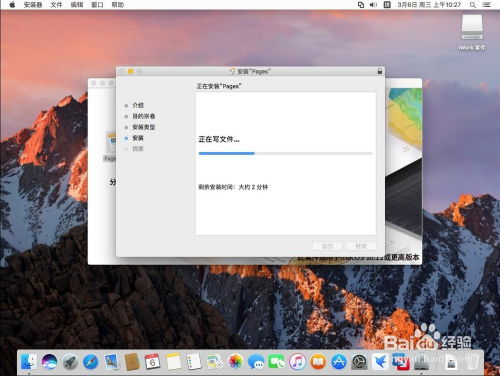Open the Installer drive icon in Dock
The image size is (500, 376).
(x=421, y=362)
